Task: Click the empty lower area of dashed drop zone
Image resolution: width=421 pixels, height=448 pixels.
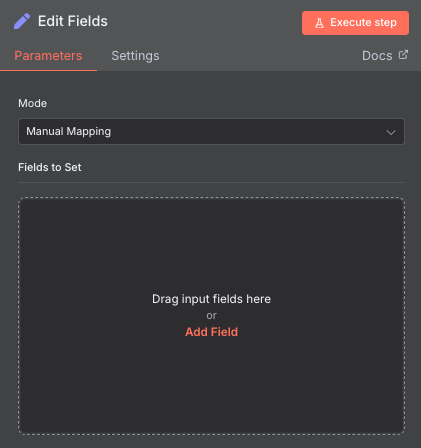Action: (x=211, y=387)
